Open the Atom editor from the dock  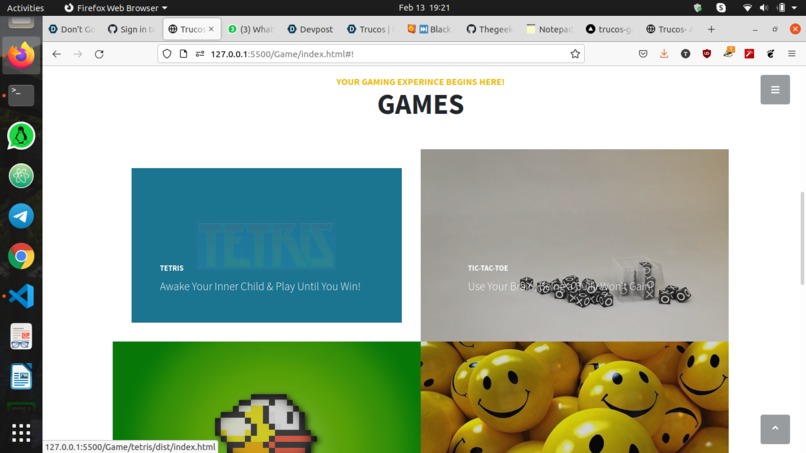[x=21, y=176]
